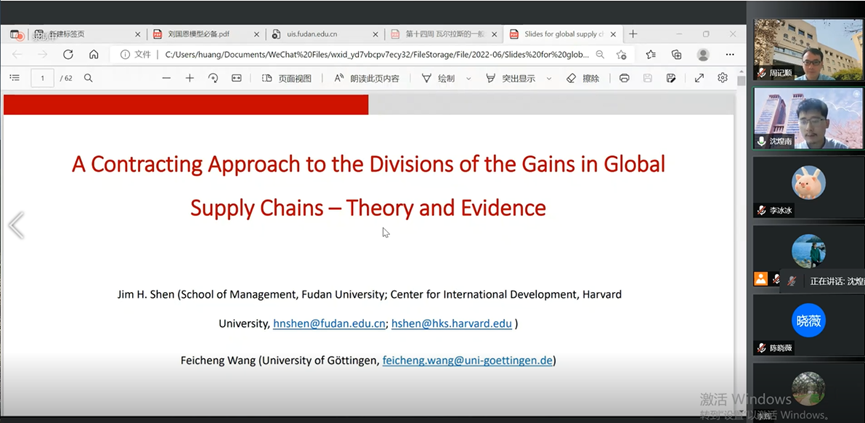Viewport: 865px width, 423px height.
Task: Print the PDF document
Action: (624, 77)
